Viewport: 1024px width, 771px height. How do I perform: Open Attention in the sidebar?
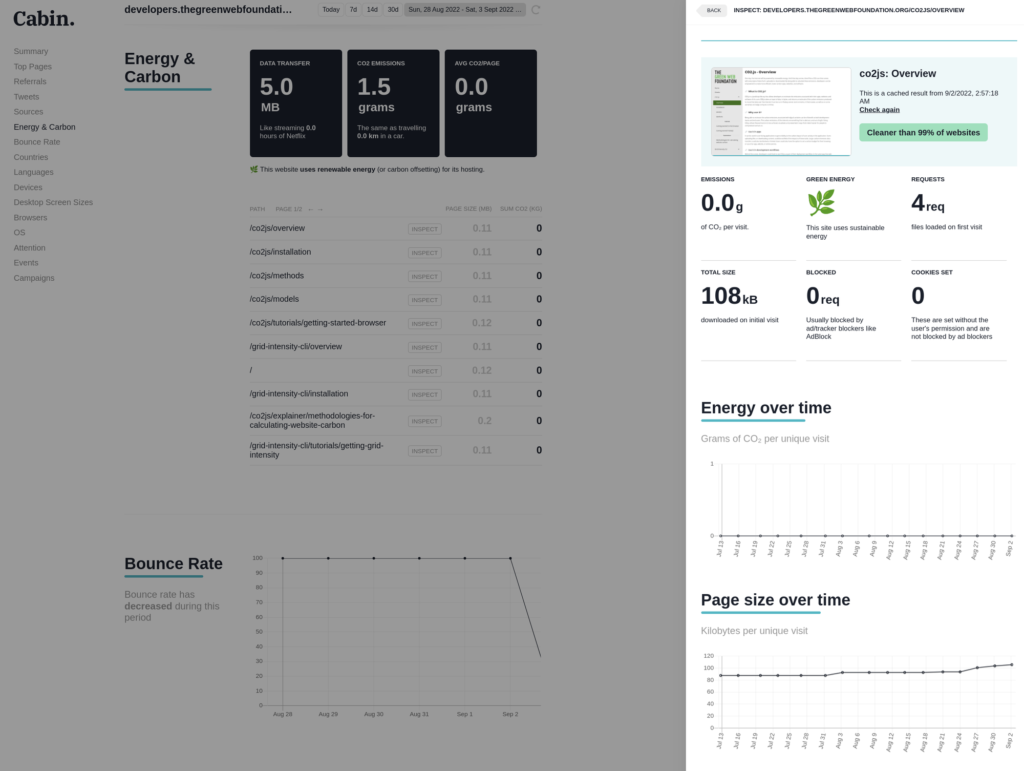pyautogui.click(x=29, y=248)
